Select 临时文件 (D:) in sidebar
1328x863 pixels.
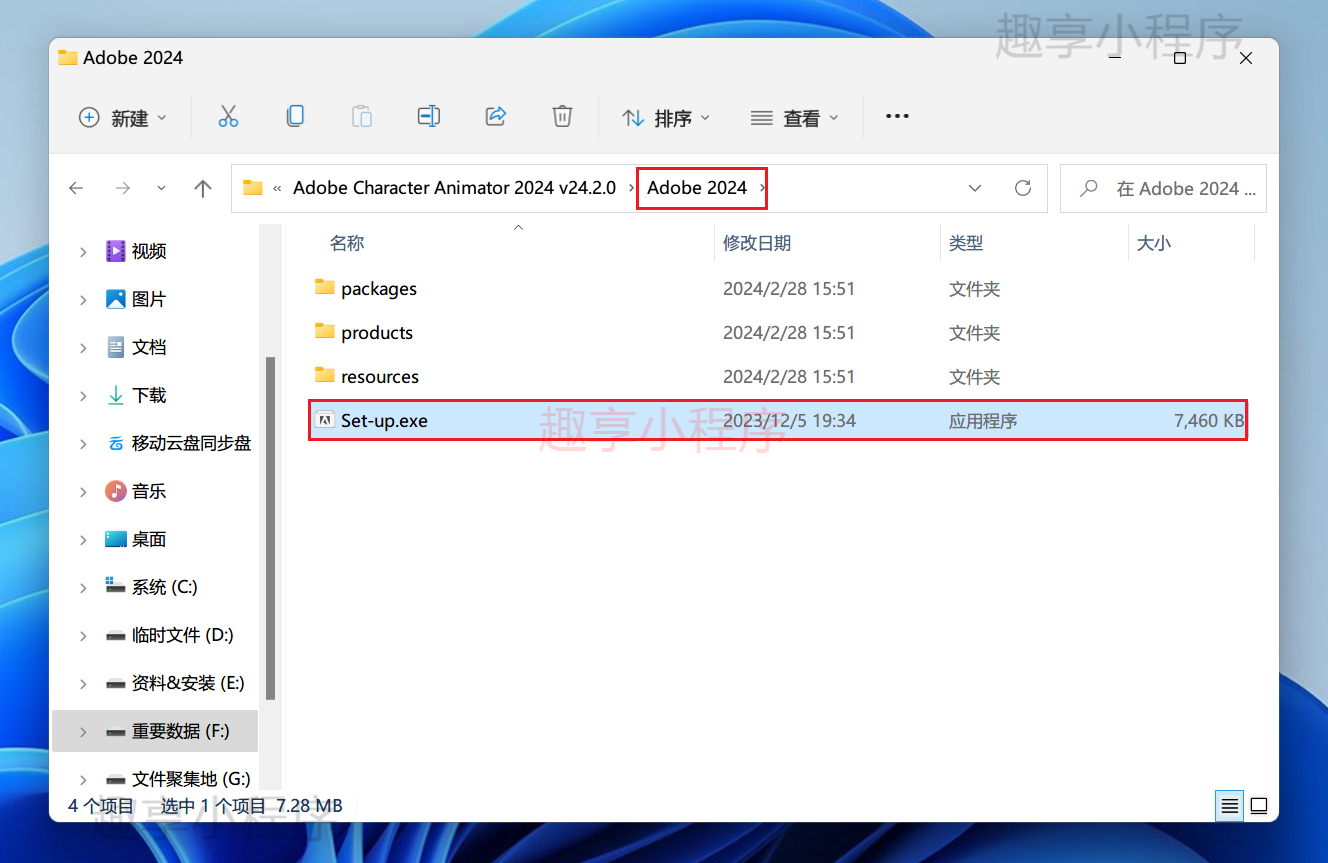pos(182,635)
